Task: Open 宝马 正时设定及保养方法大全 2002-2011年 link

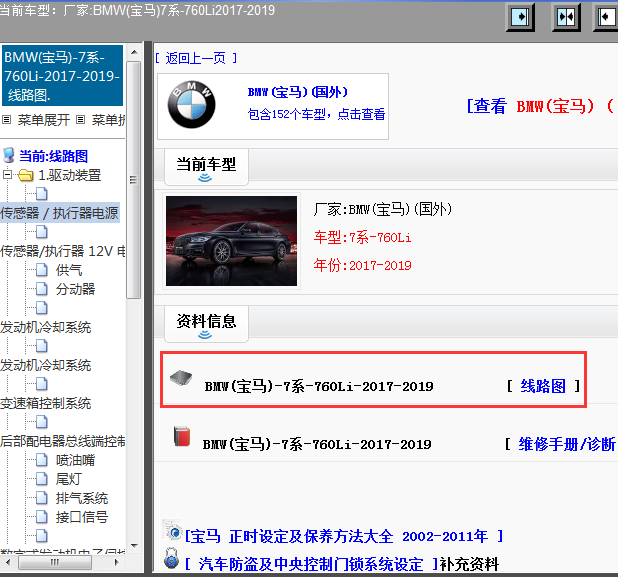Action: 344,536
